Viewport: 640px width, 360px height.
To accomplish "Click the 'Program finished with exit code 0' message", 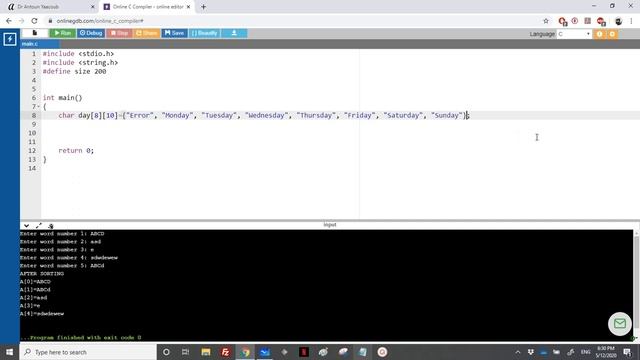I will tap(81, 338).
